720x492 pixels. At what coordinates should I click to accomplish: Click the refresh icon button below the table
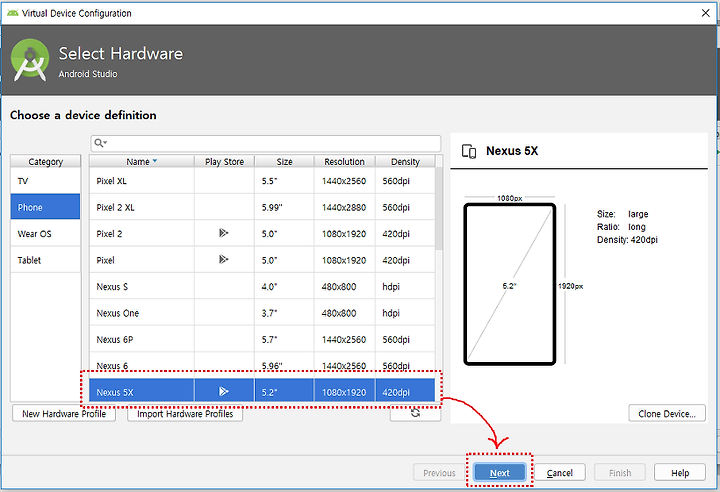pyautogui.click(x=415, y=413)
